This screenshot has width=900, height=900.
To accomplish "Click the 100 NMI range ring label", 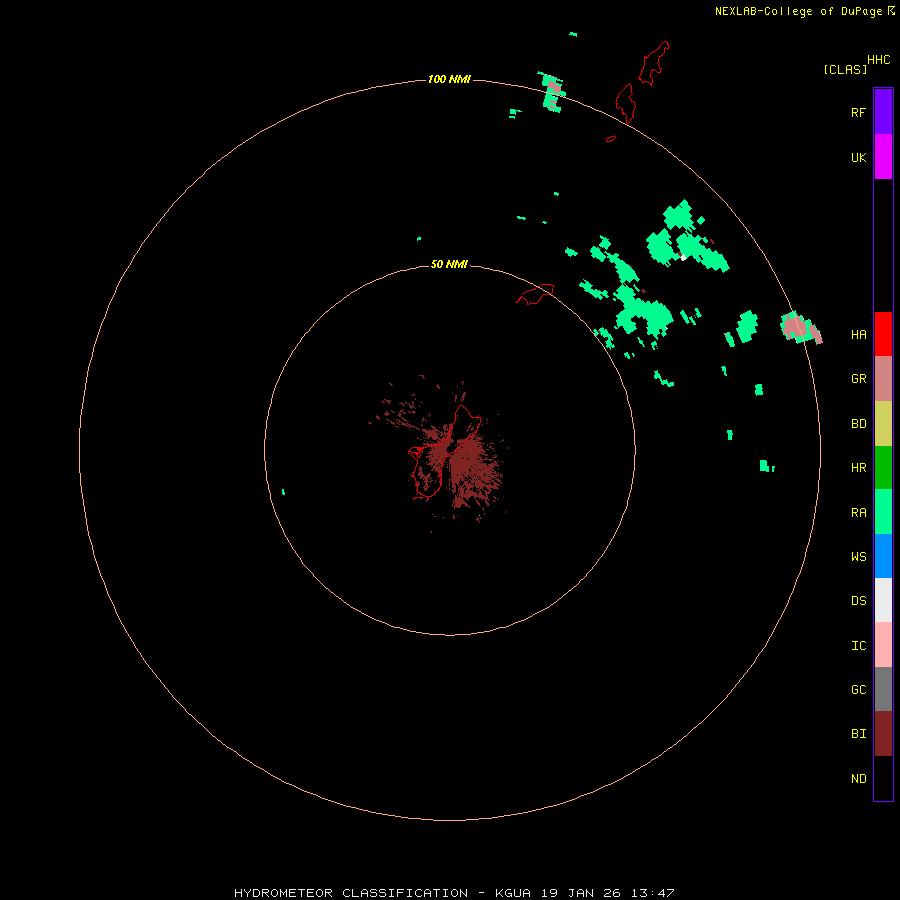I will click(449, 79).
